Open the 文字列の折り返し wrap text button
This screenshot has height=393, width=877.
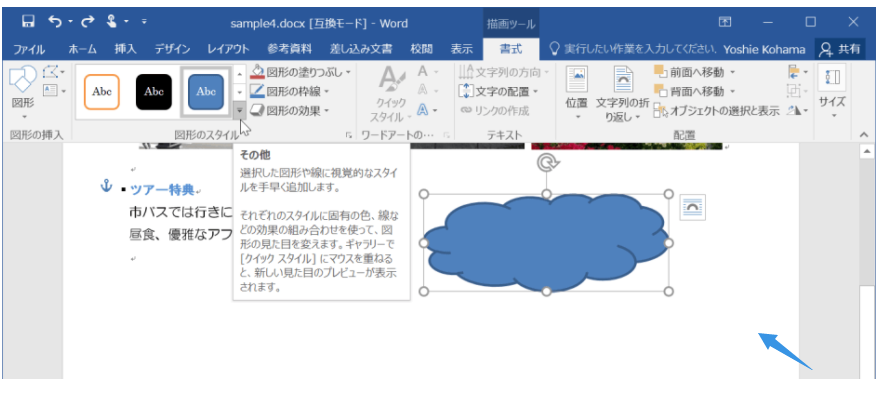(x=623, y=93)
